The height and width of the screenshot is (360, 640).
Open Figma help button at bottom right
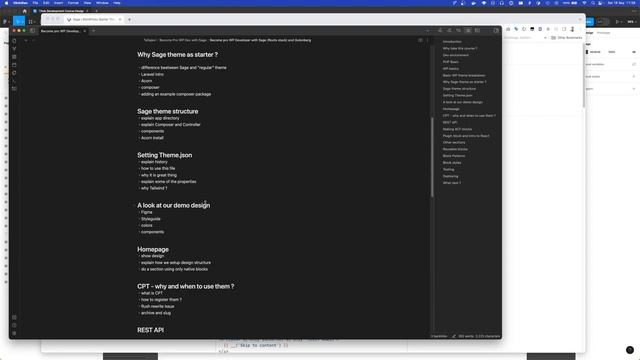[630, 350]
